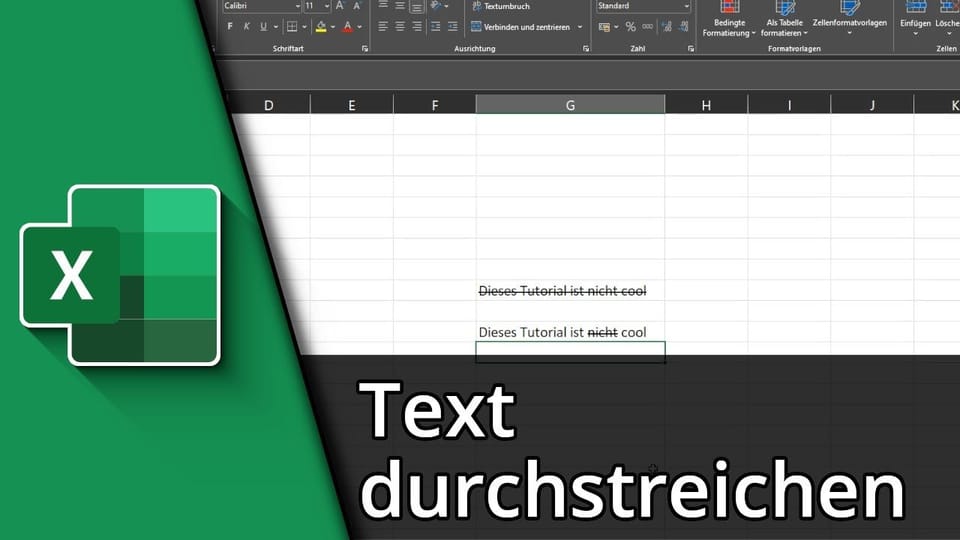Toggle Textumbruch wrap text
The width and height of the screenshot is (960, 540).
500,6
